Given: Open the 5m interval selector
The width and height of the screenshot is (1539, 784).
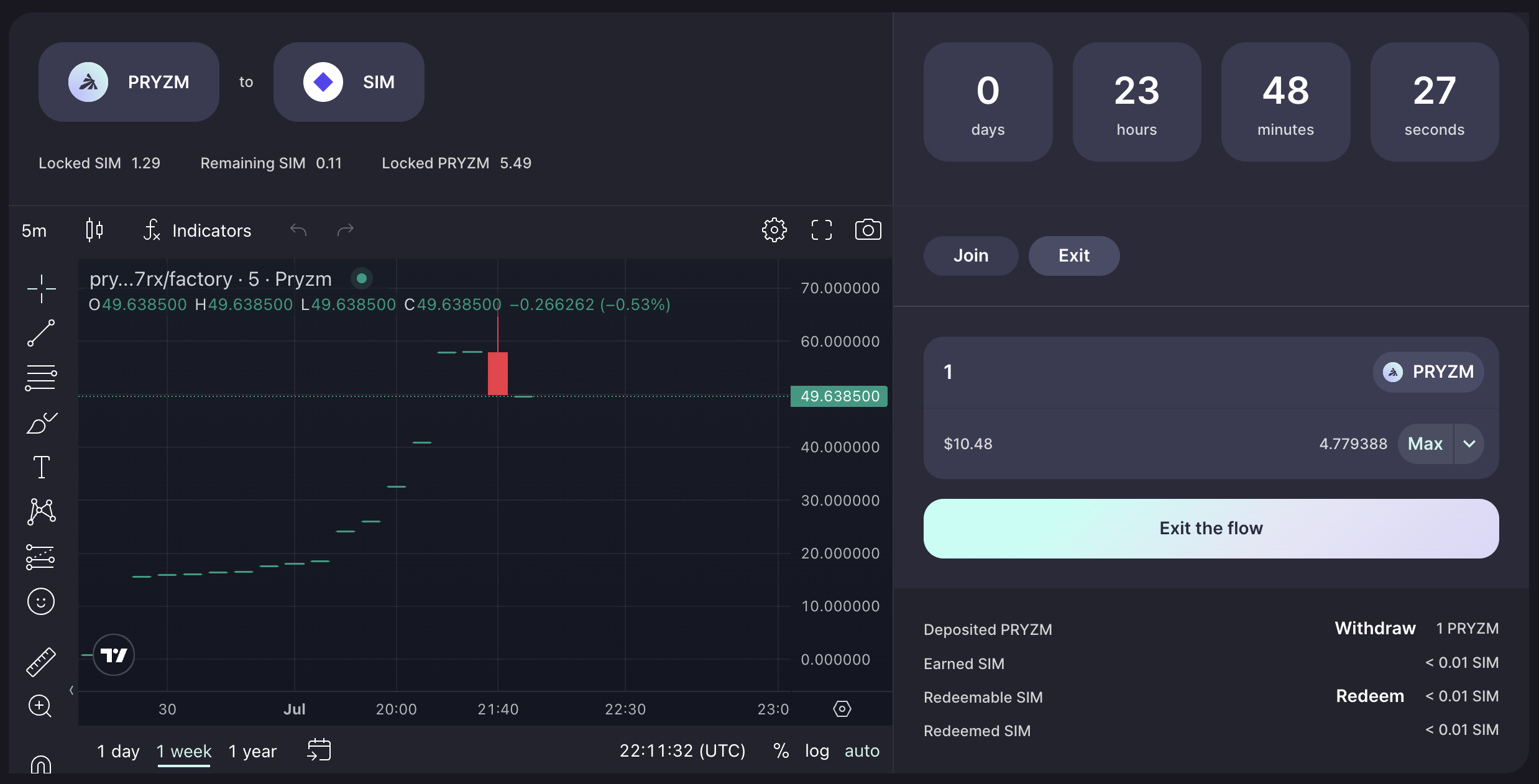Looking at the screenshot, I should point(34,231).
